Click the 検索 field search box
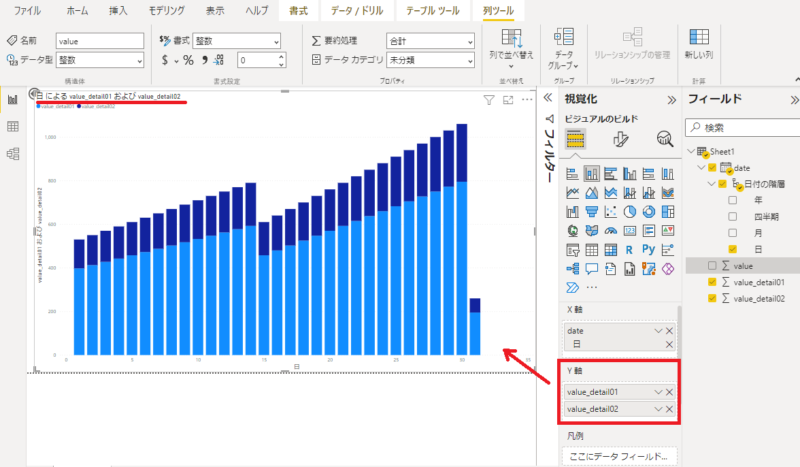Viewport: 800px width, 467px height. (x=744, y=128)
